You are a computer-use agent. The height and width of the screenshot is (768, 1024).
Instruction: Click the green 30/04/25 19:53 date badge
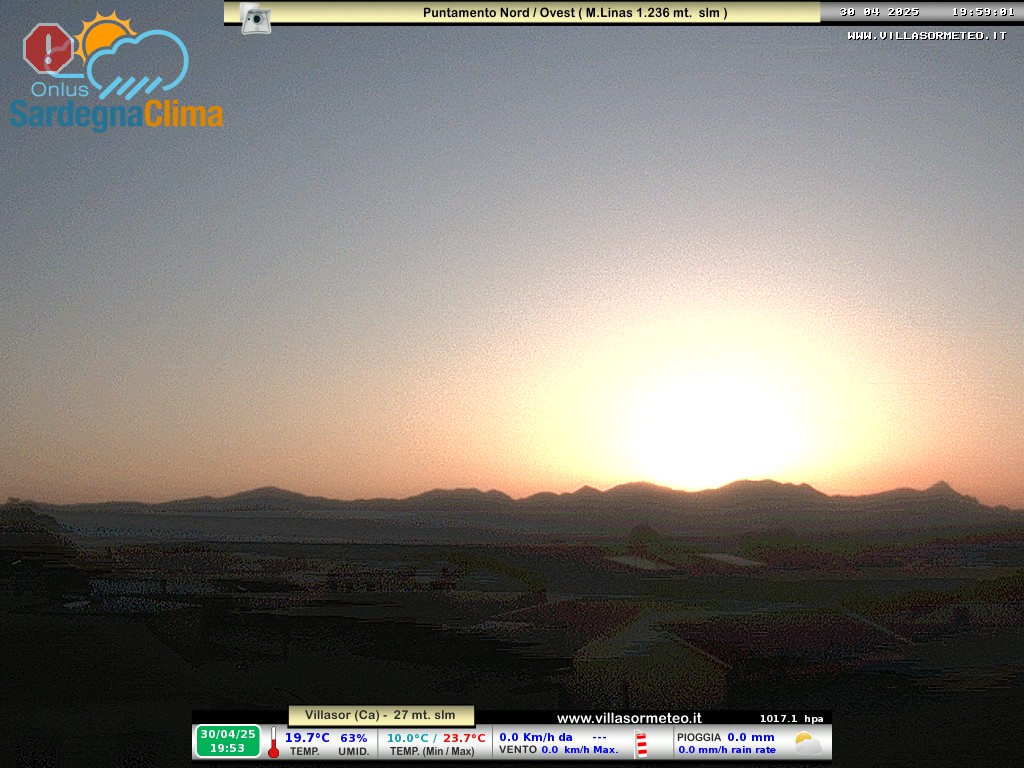pos(228,741)
